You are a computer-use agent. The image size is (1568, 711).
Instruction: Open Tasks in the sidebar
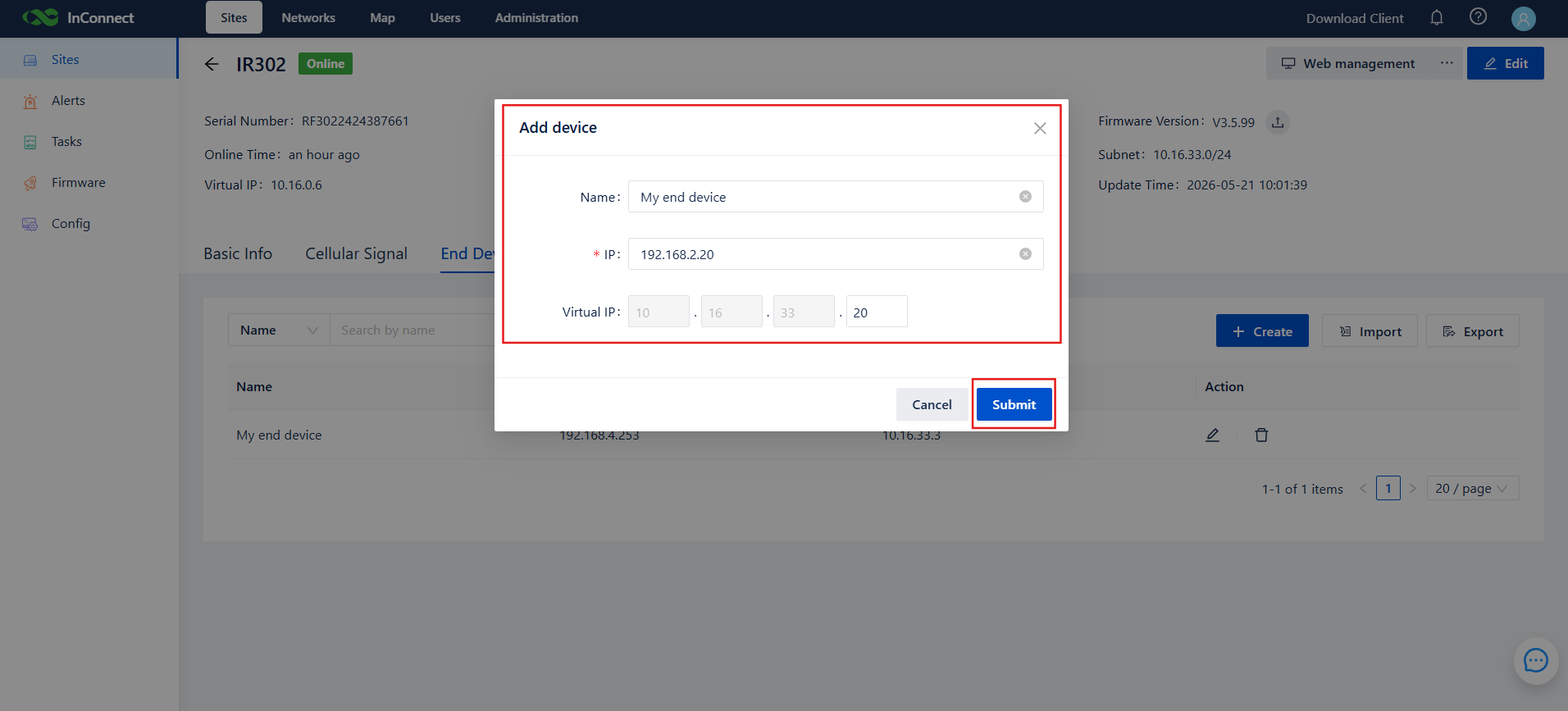click(x=89, y=142)
